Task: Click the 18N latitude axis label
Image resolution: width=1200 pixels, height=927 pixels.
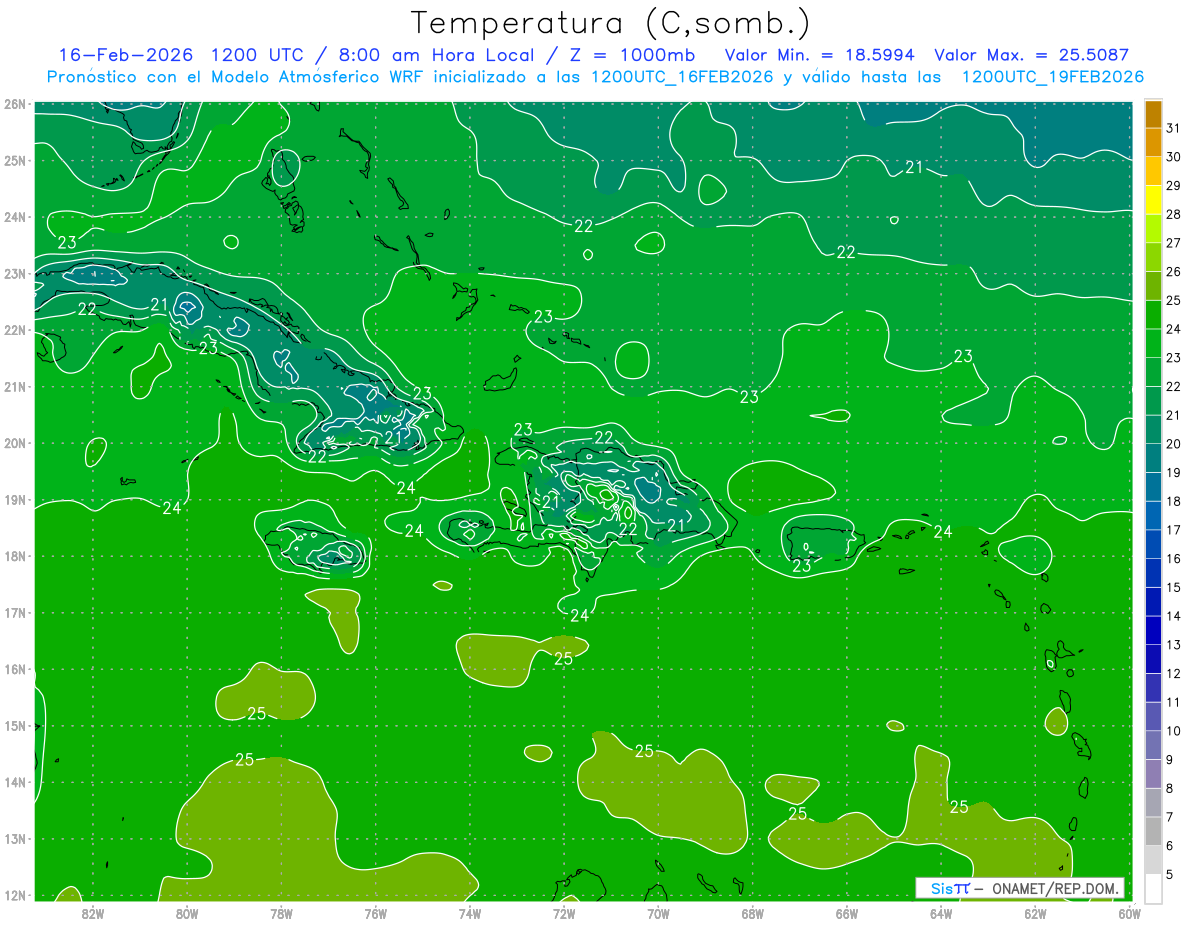Action: pyautogui.click(x=15, y=556)
